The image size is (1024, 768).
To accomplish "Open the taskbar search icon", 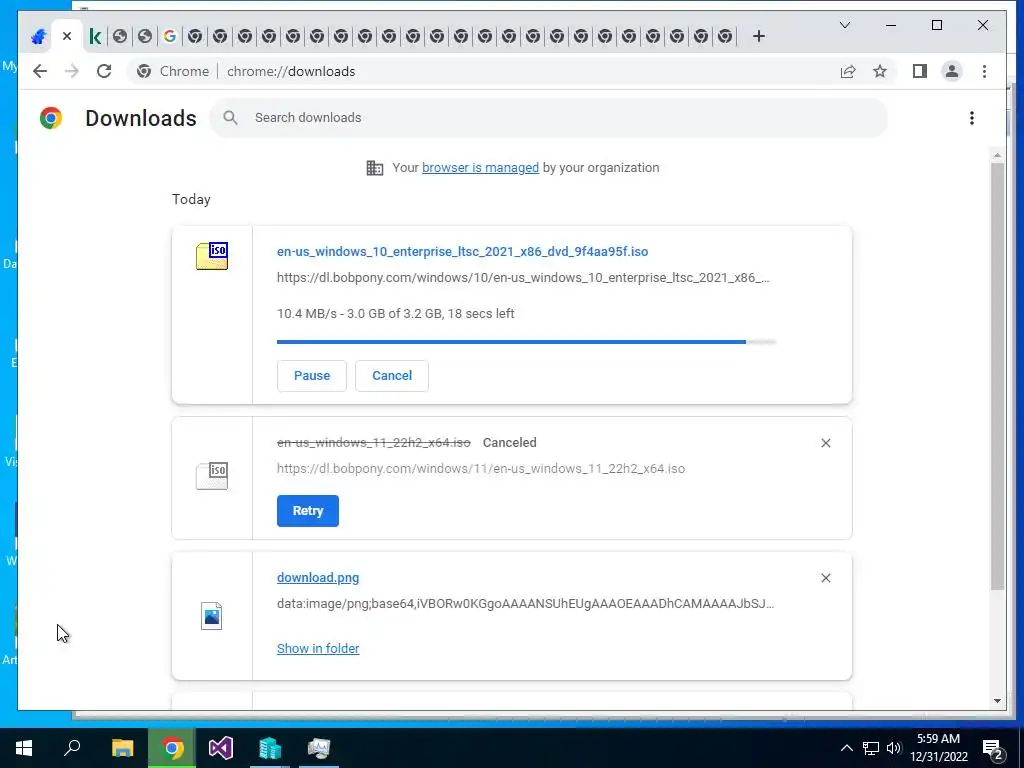I will pyautogui.click(x=72, y=748).
